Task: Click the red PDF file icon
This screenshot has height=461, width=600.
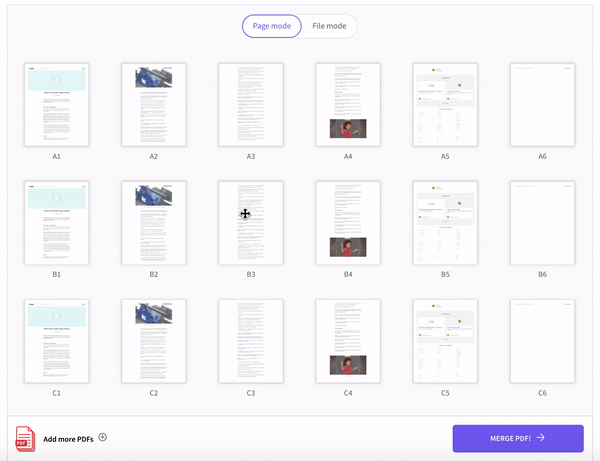Action: pos(25,439)
